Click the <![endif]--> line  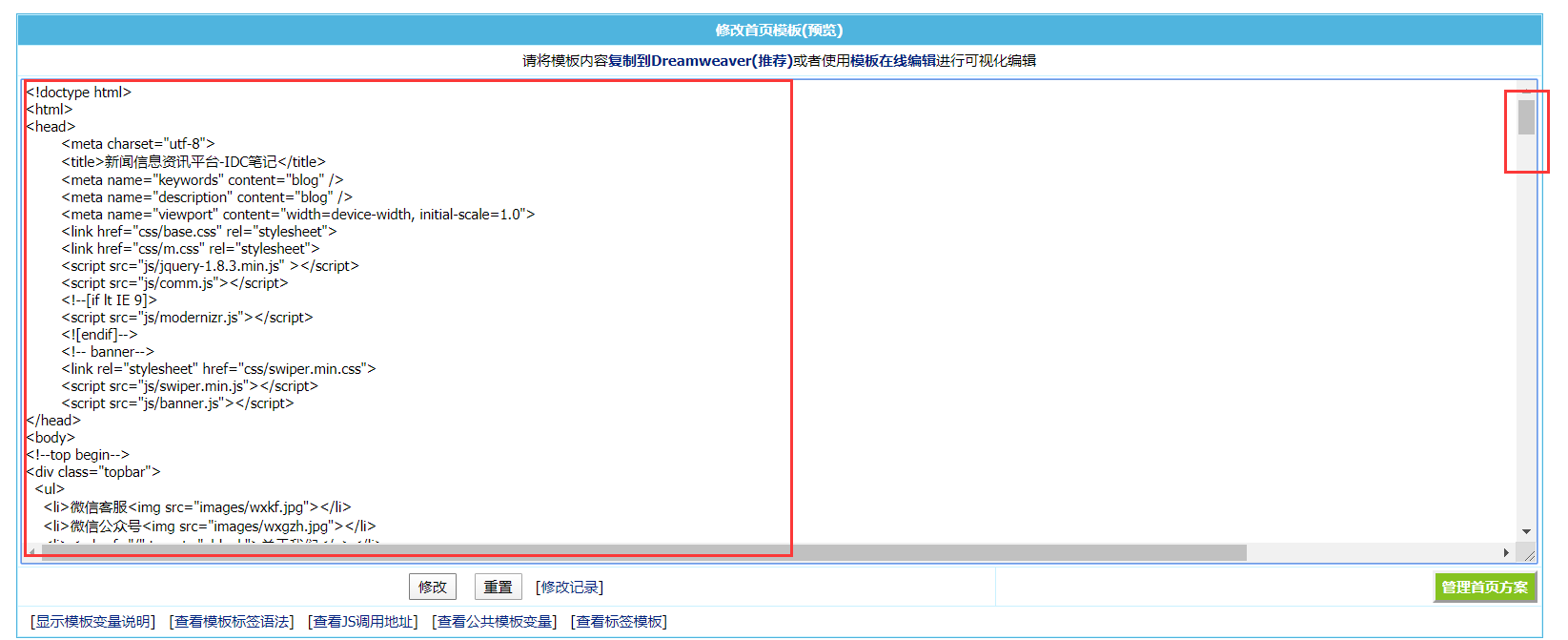[x=99, y=335]
